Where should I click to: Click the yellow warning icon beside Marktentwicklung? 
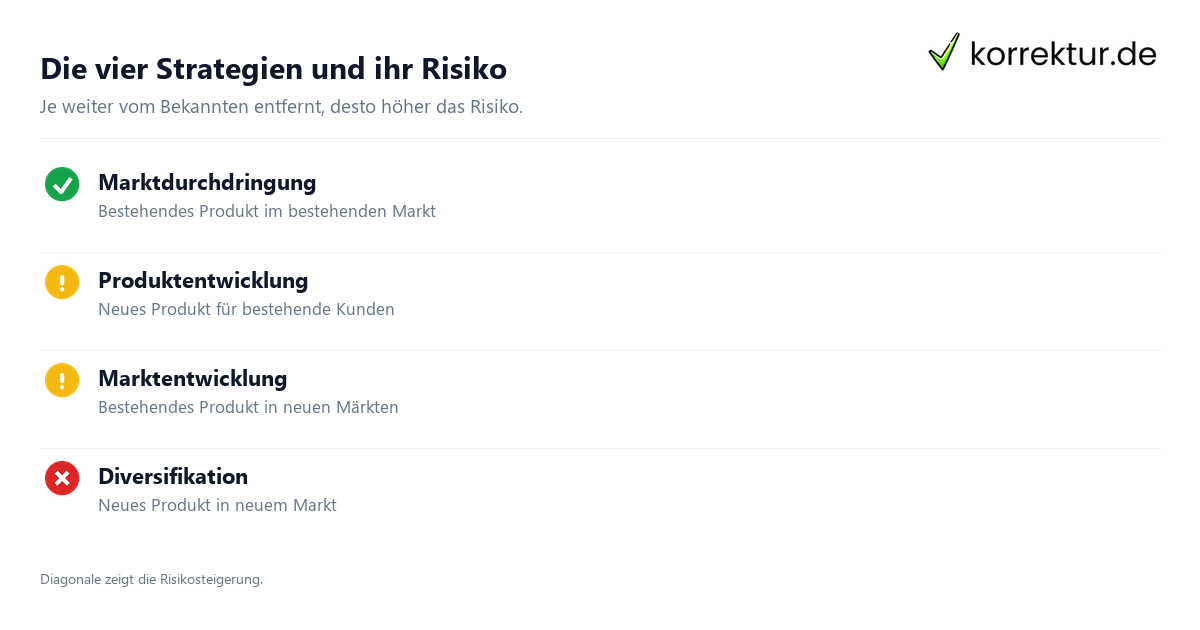(62, 380)
